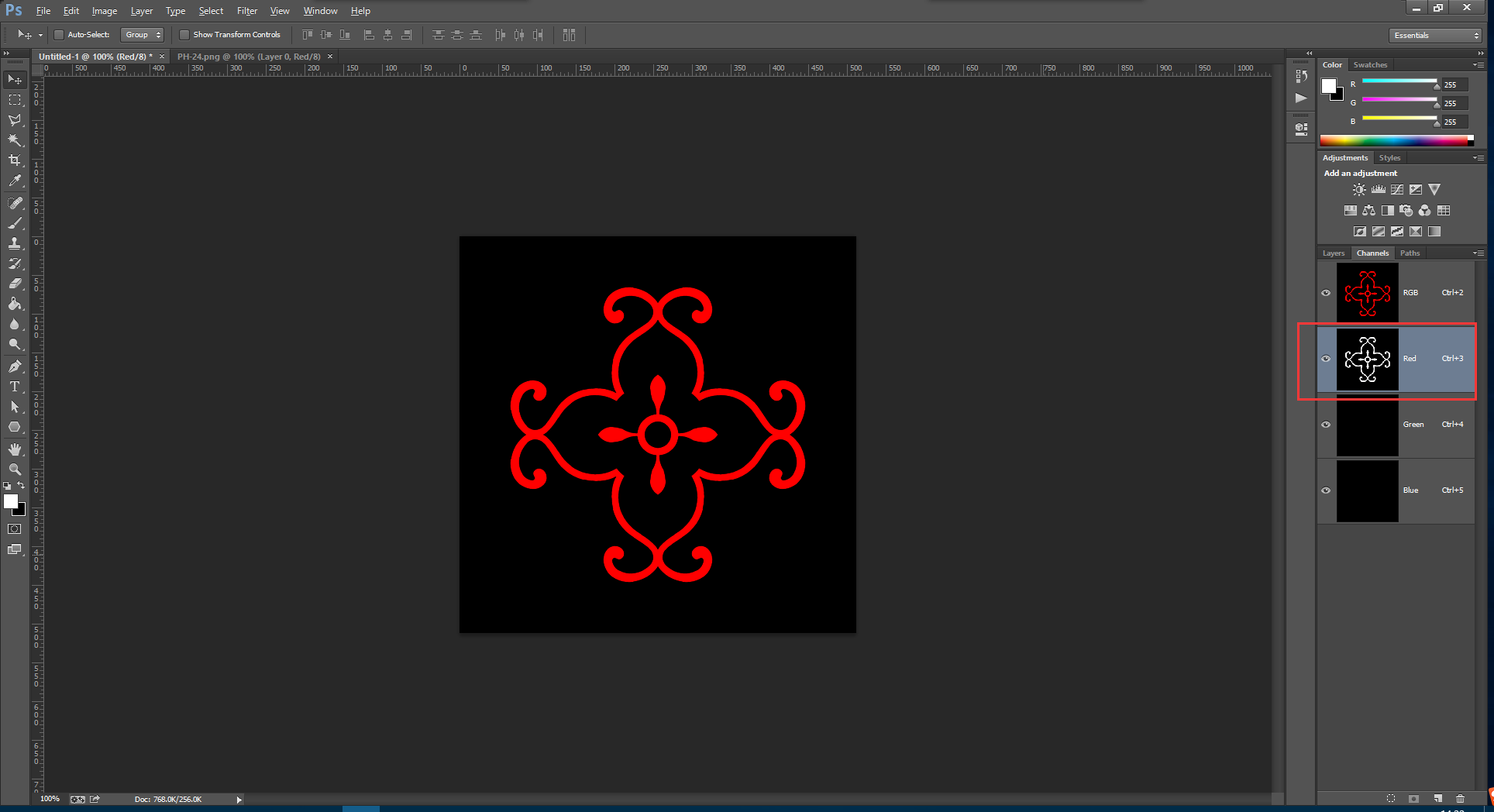Select the Magic Wand tool
The image size is (1494, 812).
(x=15, y=140)
